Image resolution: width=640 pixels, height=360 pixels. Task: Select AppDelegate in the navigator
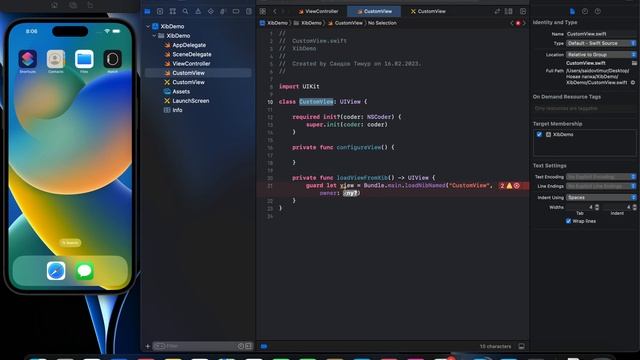coord(189,45)
